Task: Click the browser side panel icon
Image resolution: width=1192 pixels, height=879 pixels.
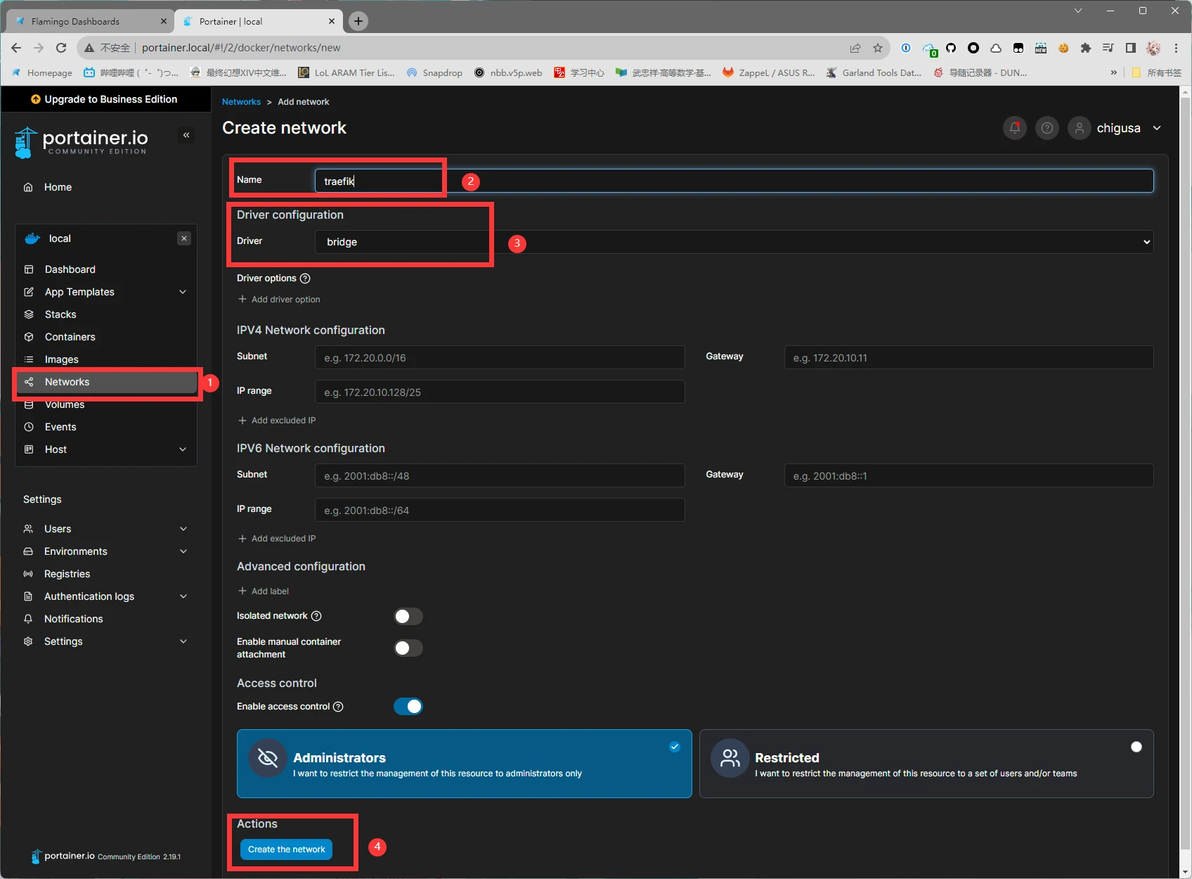Action: [1130, 48]
